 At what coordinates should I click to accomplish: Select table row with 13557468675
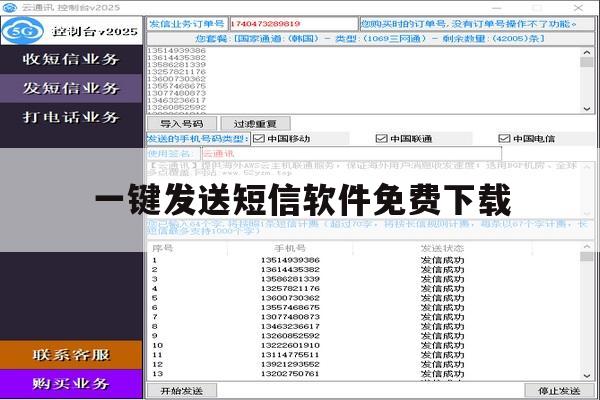(364, 308)
